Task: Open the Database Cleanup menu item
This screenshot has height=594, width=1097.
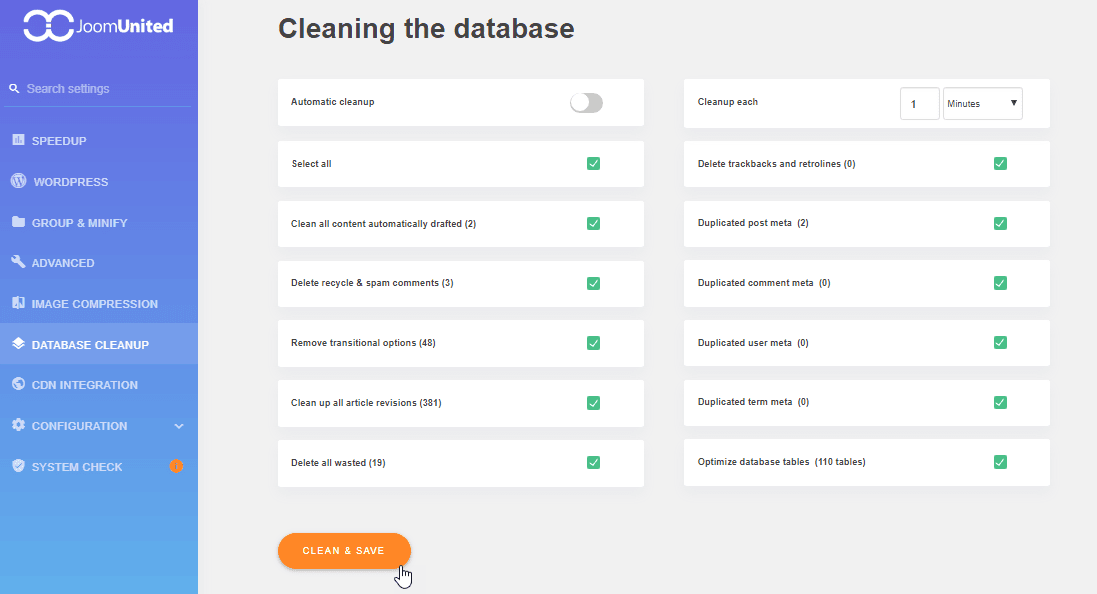Action: pyautogui.click(x=90, y=345)
